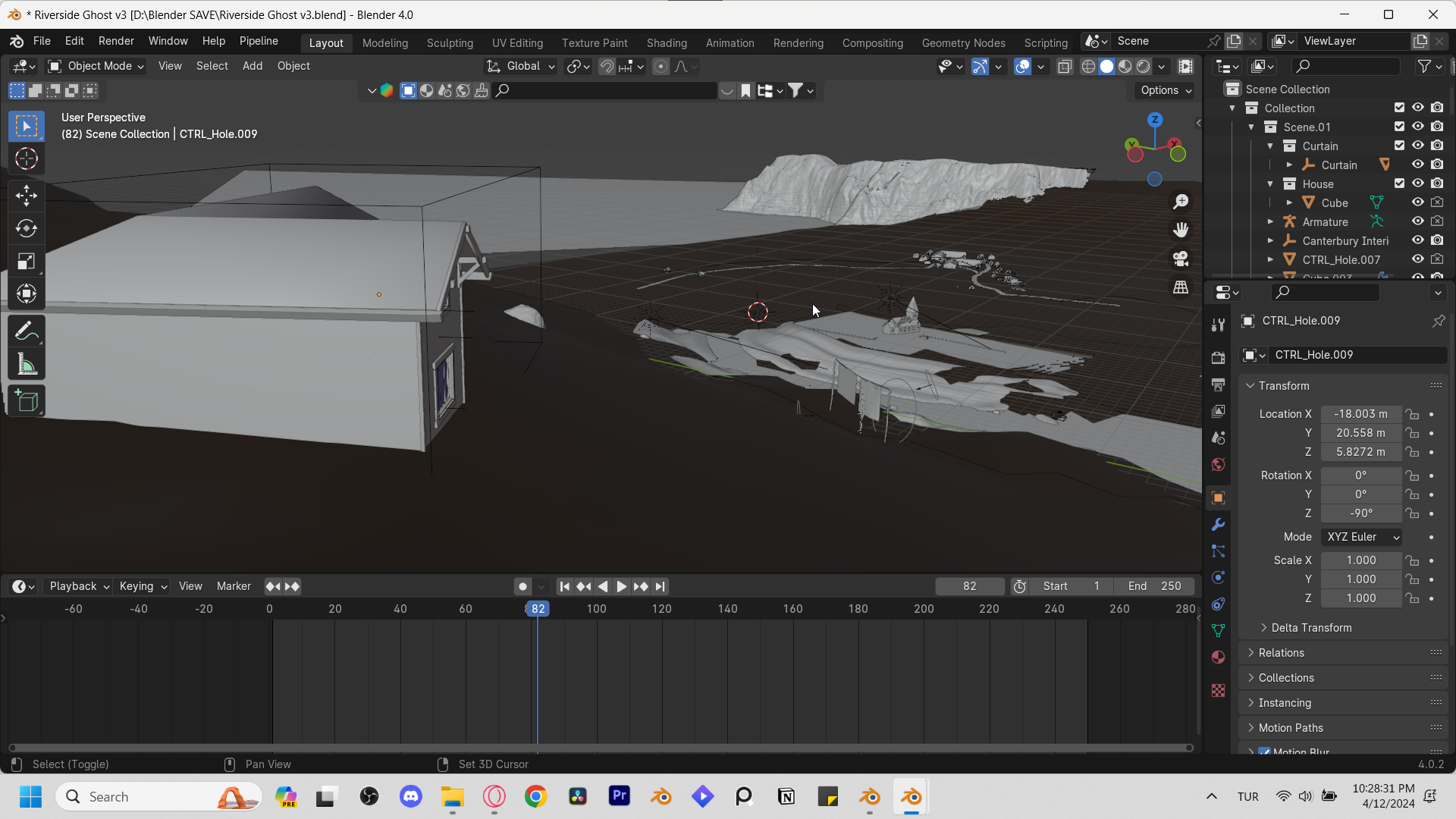
Task: Select the Measure ruler tool
Action: 27,365
